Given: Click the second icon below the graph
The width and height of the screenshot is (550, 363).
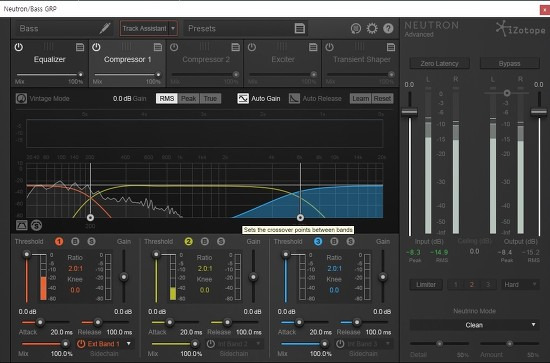Looking at the screenshot, I should coord(36,225).
